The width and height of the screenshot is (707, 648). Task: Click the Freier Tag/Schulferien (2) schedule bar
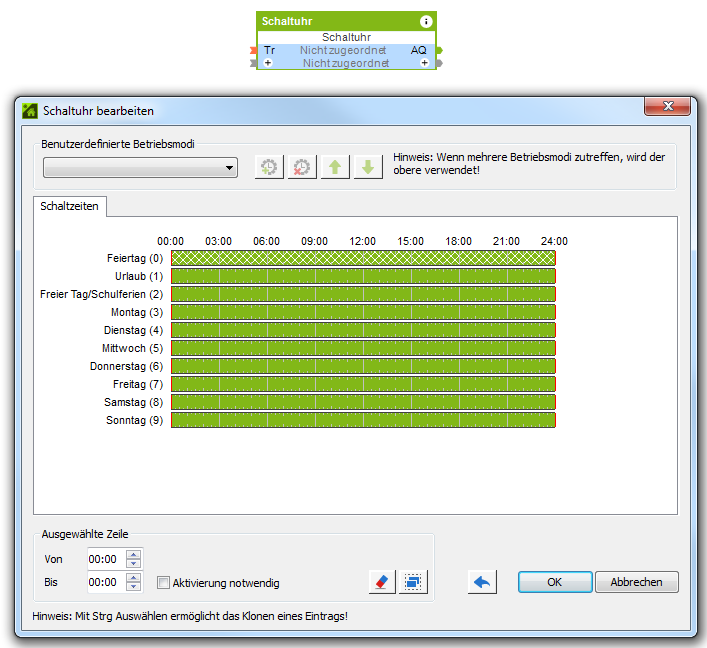tap(363, 294)
